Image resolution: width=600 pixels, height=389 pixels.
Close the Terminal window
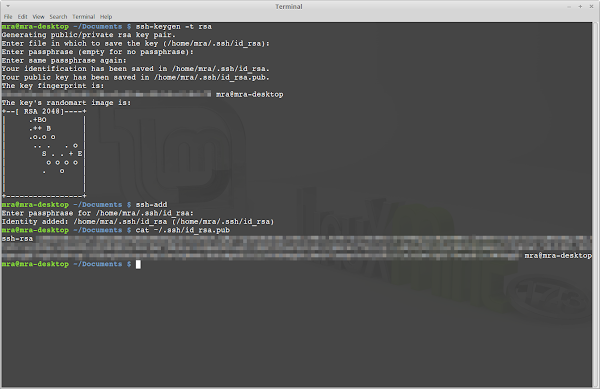[591, 7]
